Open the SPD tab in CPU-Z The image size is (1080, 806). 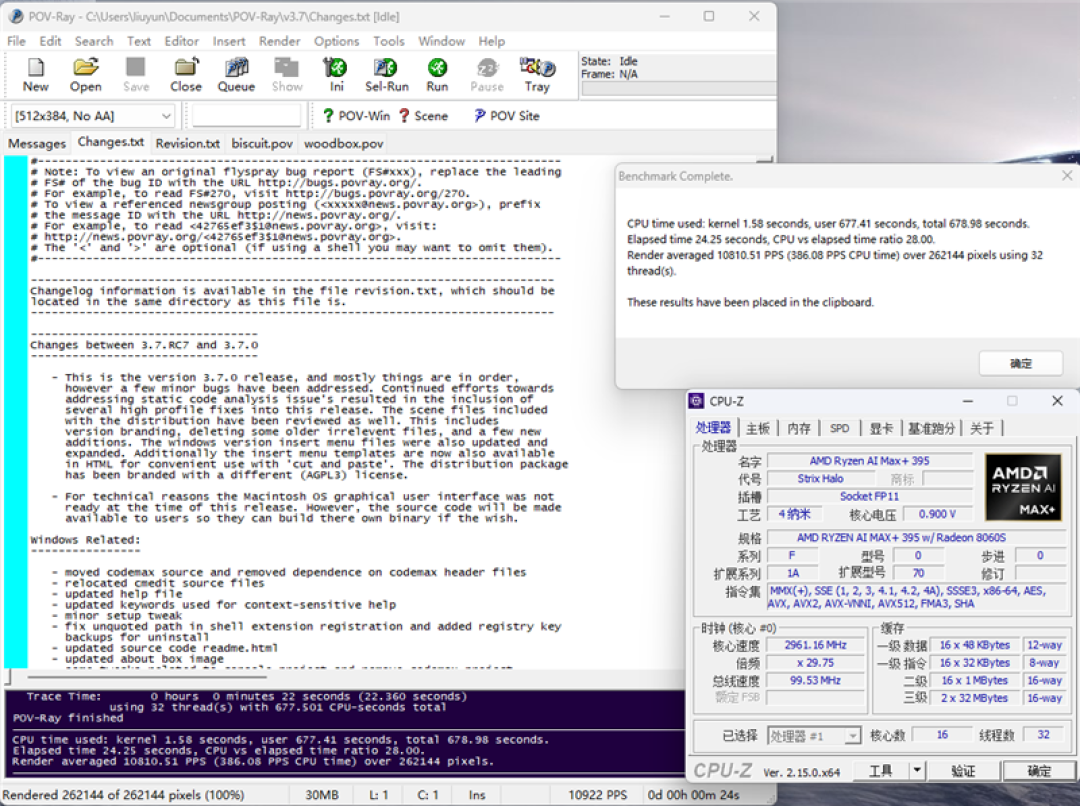839,428
